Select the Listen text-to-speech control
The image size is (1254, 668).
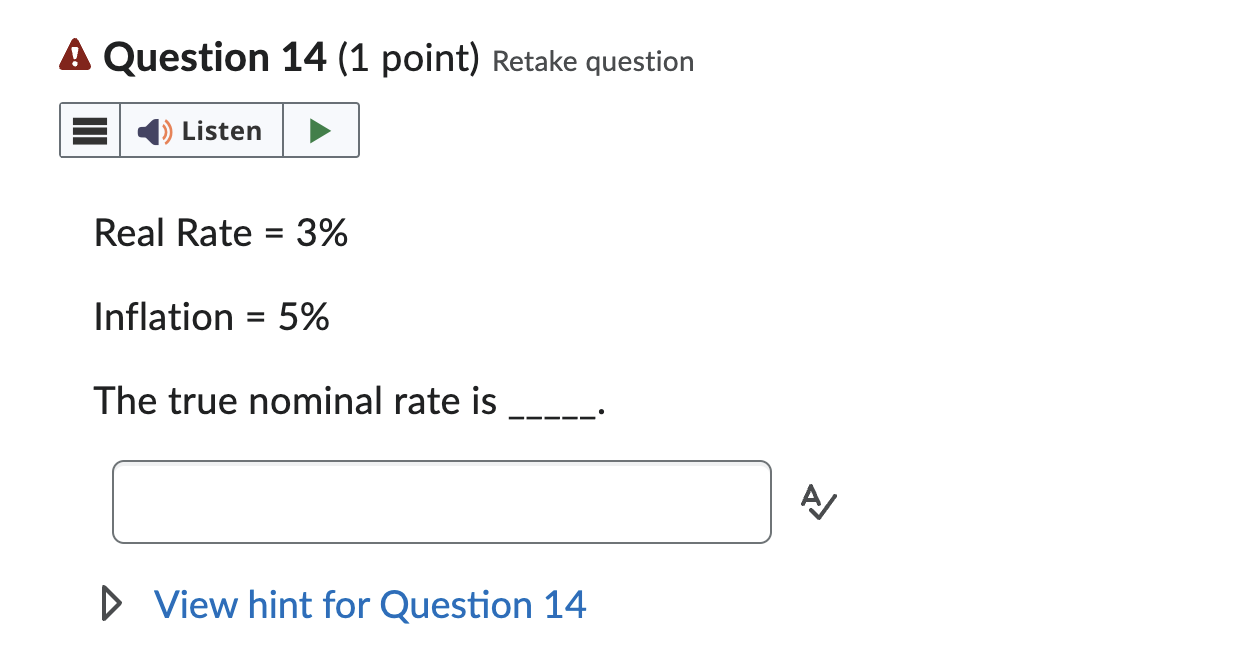tap(200, 130)
